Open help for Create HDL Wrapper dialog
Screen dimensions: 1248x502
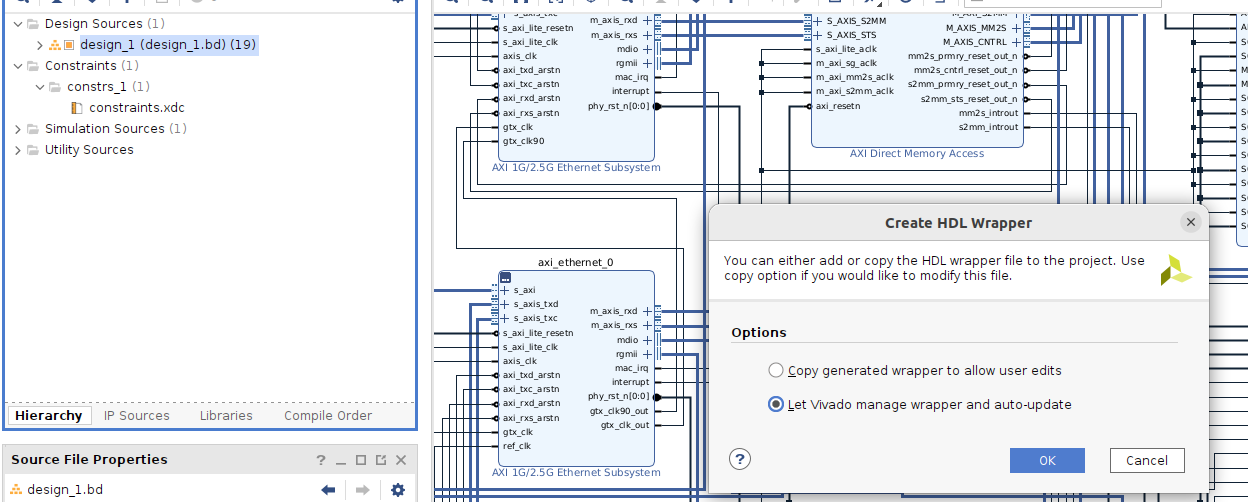[740, 459]
